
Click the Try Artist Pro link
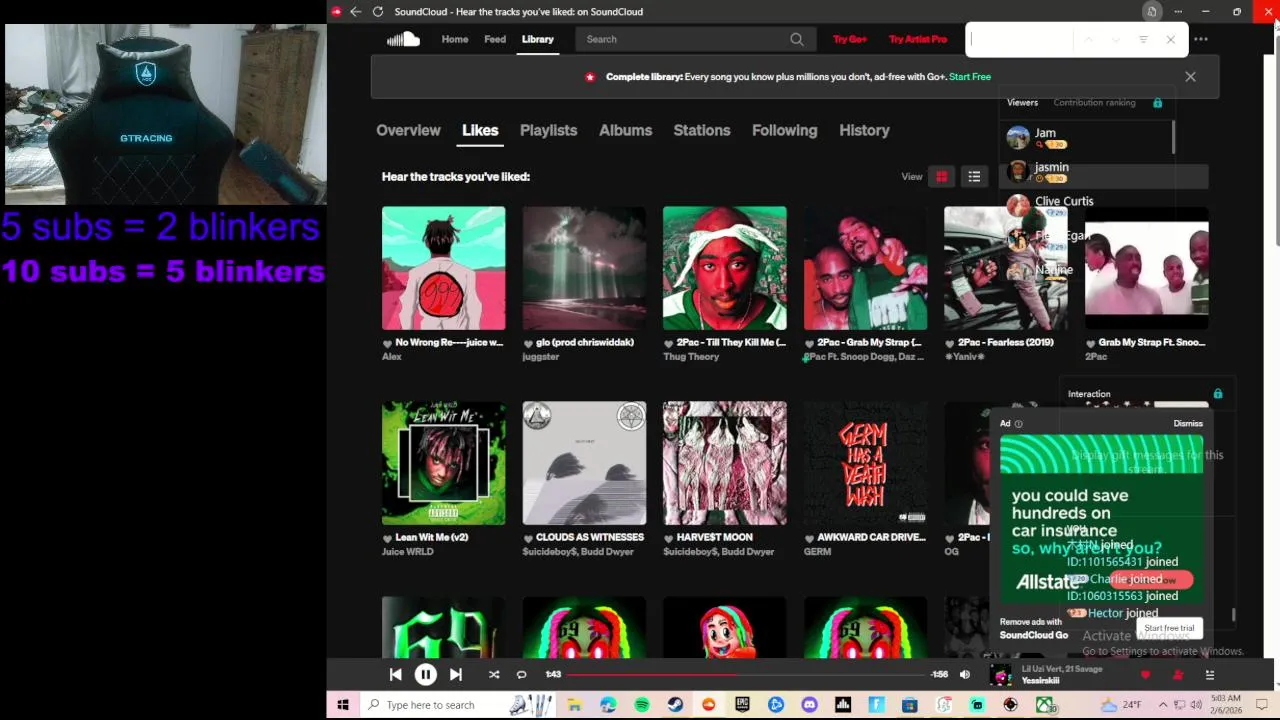pos(918,39)
